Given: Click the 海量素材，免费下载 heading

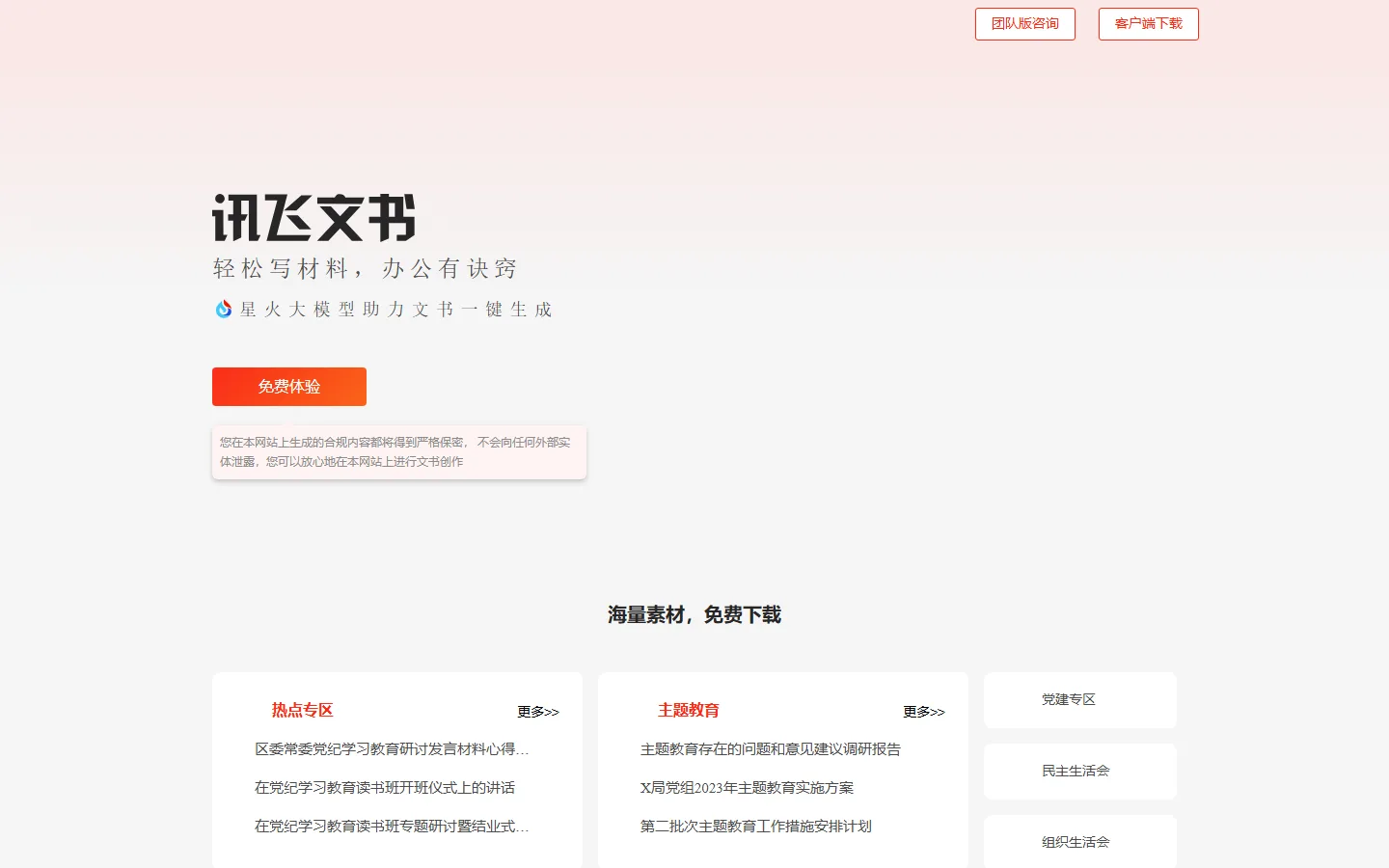Looking at the screenshot, I should coord(694,615).
